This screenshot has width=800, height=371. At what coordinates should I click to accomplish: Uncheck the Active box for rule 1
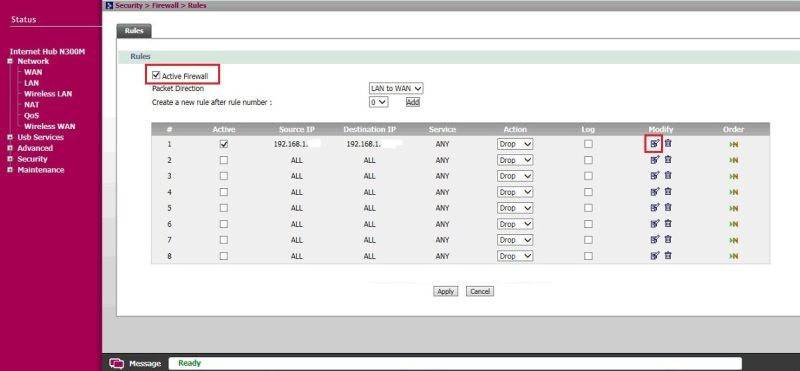[x=223, y=144]
